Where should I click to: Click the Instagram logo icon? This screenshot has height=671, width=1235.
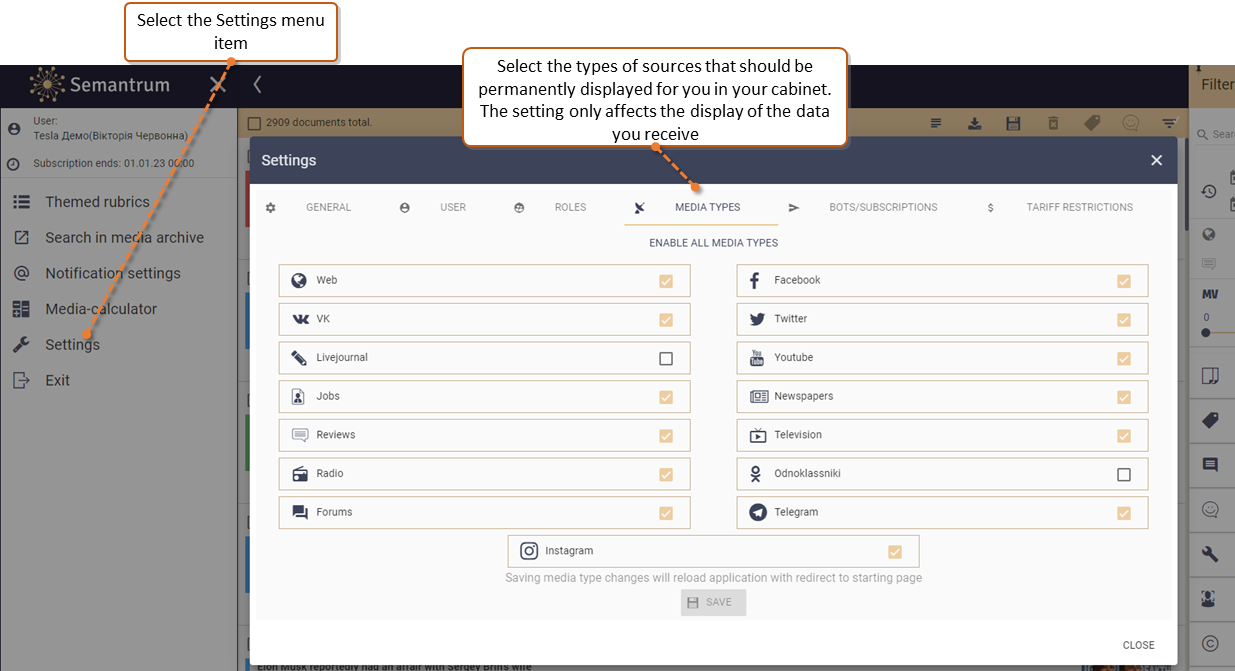click(x=529, y=551)
